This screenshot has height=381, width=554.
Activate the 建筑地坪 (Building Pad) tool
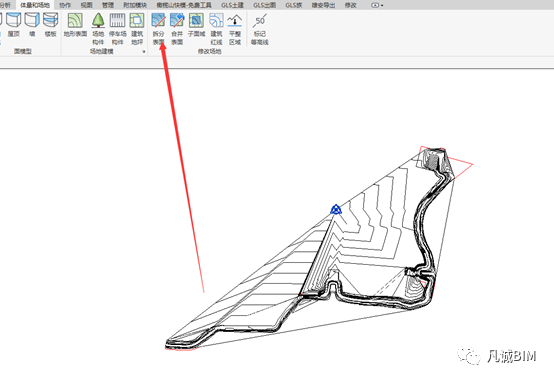click(x=137, y=28)
